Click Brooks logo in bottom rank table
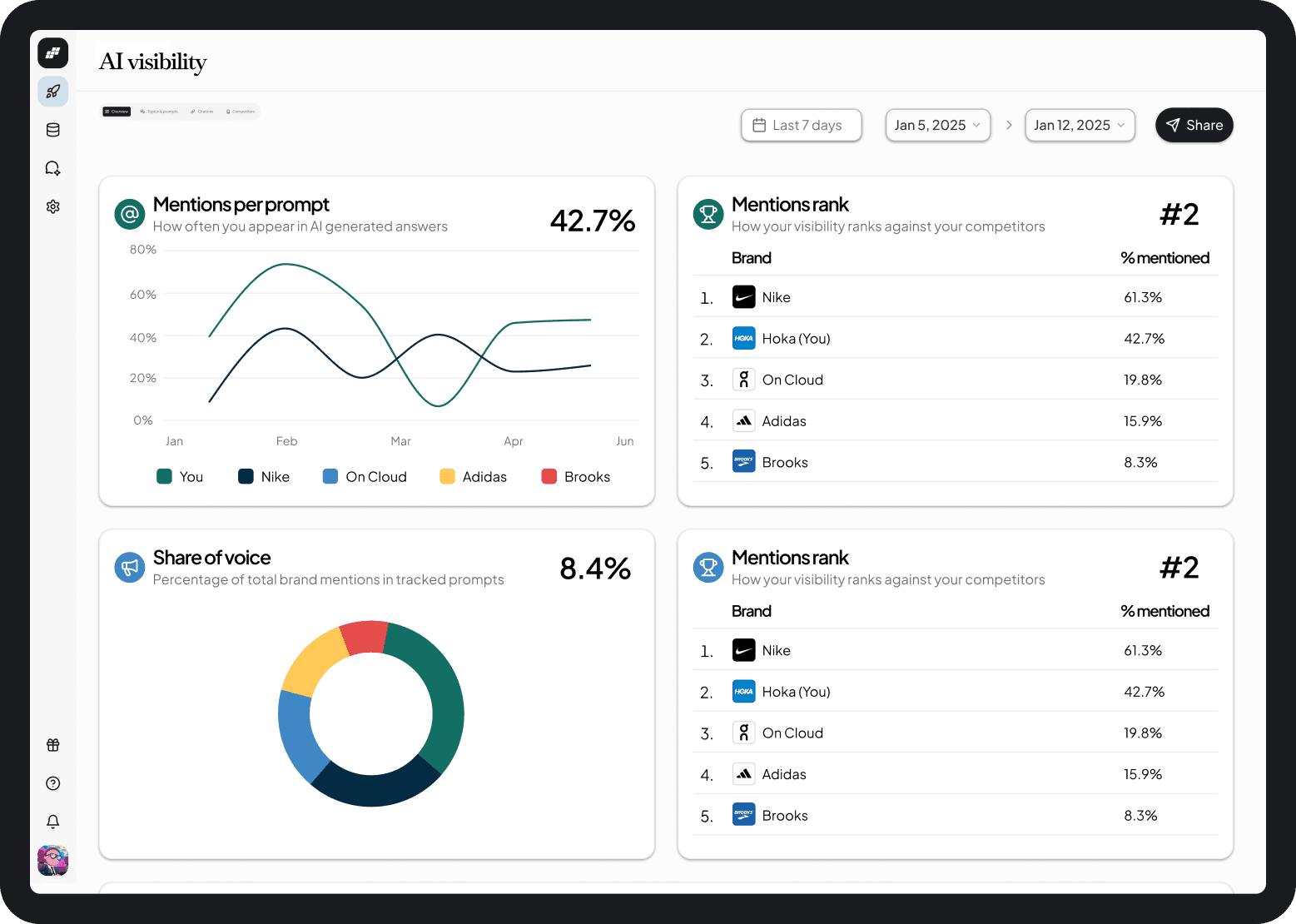 (744, 814)
